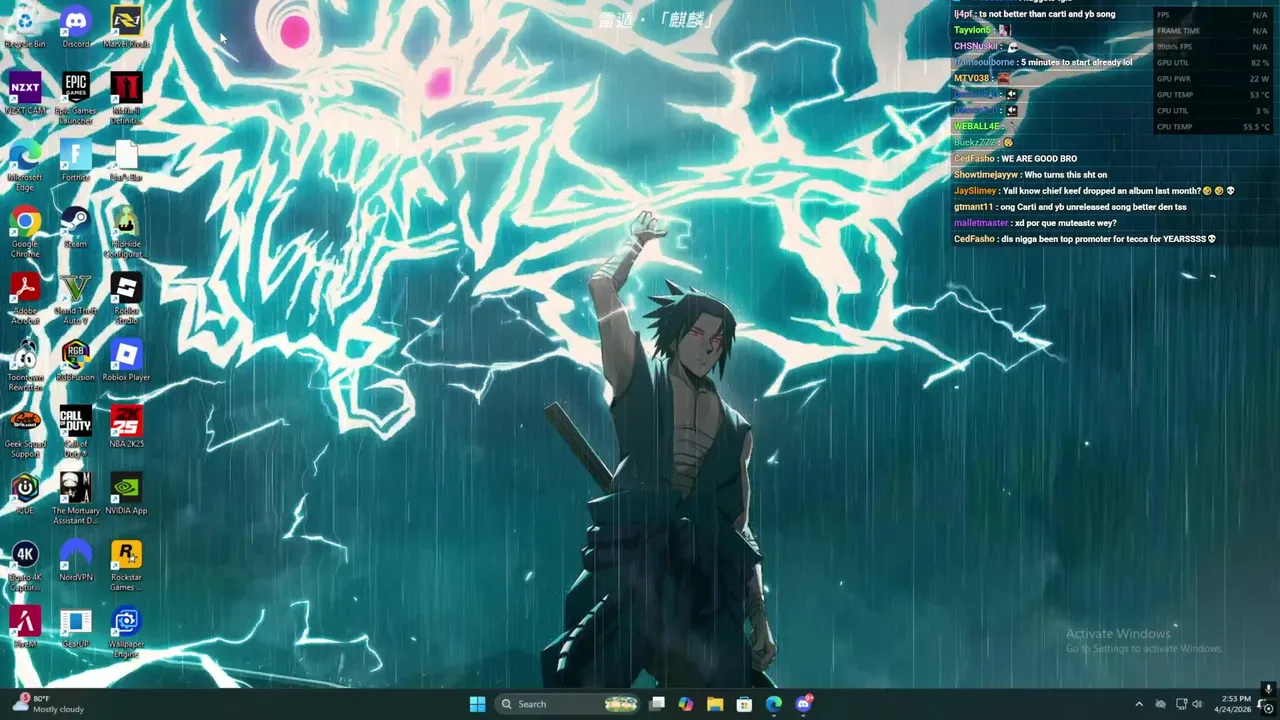Select the Call of Duty shortcut

pyautogui.click(x=76, y=432)
